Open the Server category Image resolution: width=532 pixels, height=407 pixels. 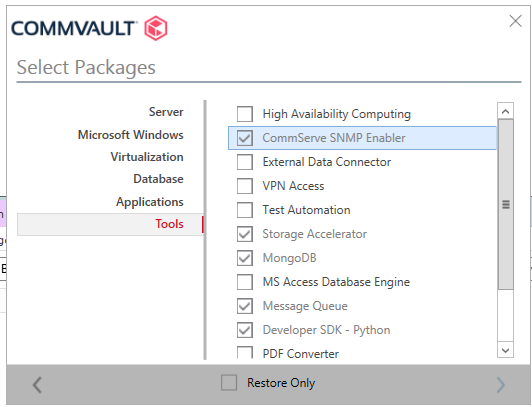tap(166, 112)
